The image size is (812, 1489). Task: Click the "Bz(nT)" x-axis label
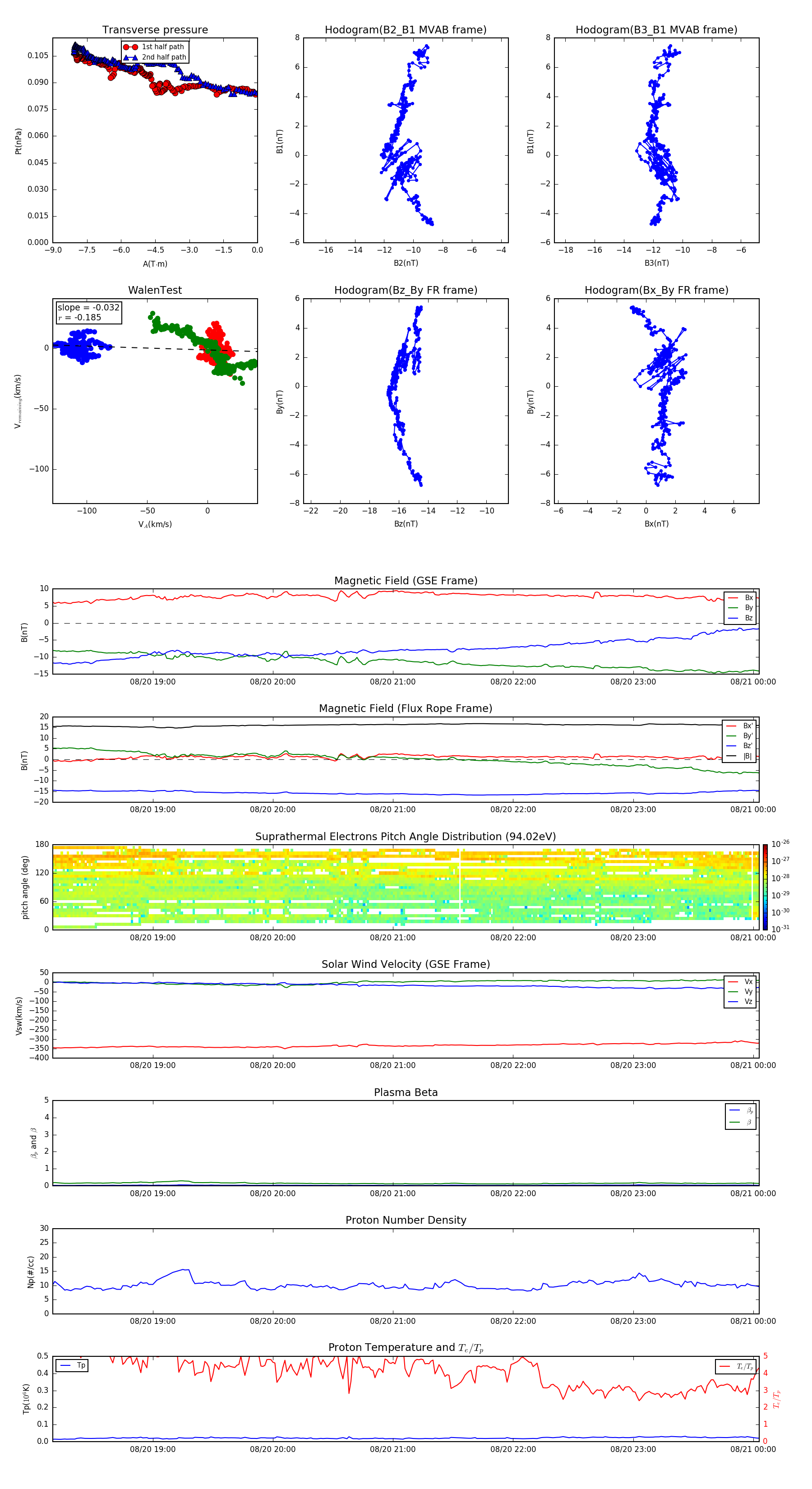pos(406,524)
